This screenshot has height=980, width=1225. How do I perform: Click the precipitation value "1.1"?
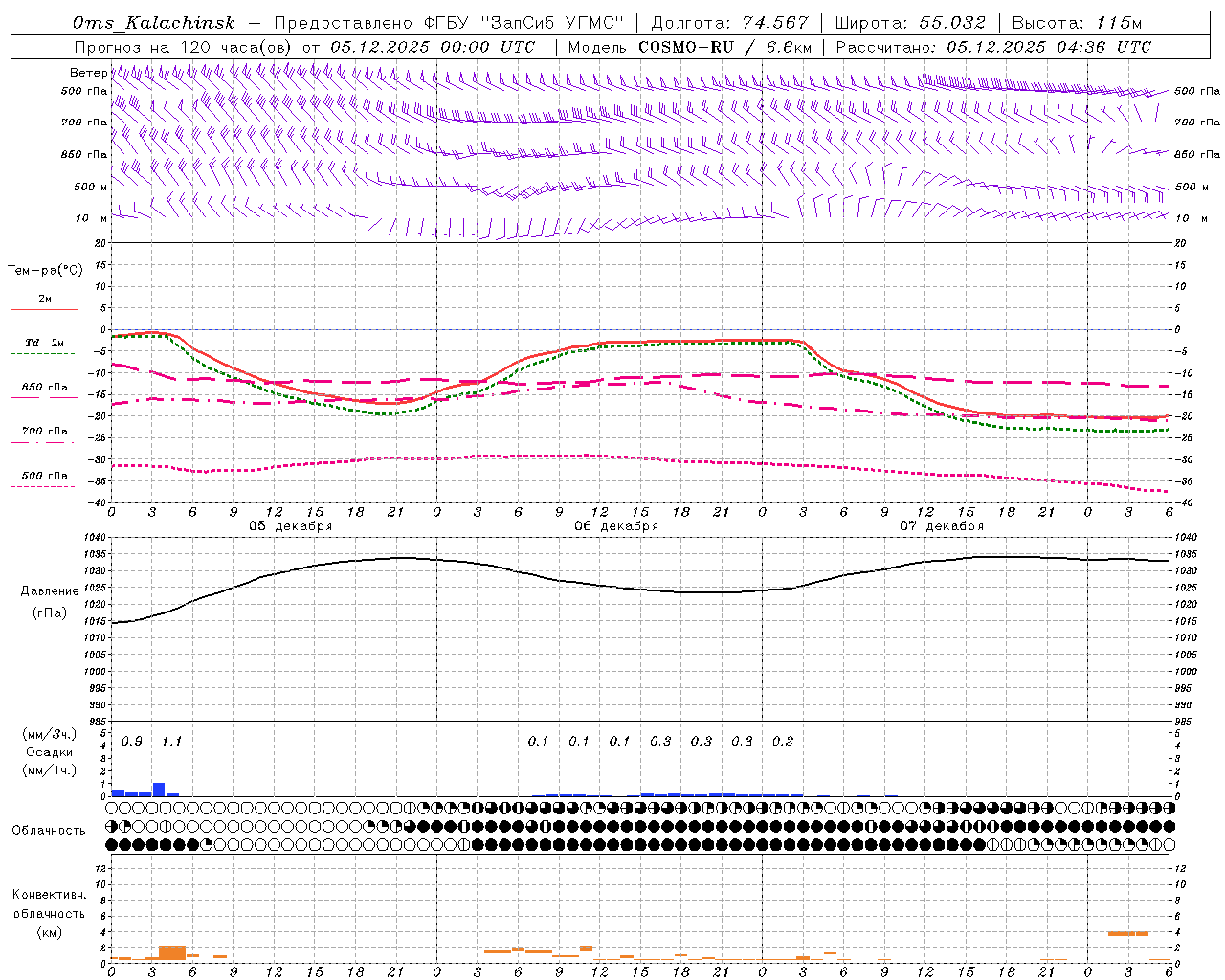tap(171, 742)
